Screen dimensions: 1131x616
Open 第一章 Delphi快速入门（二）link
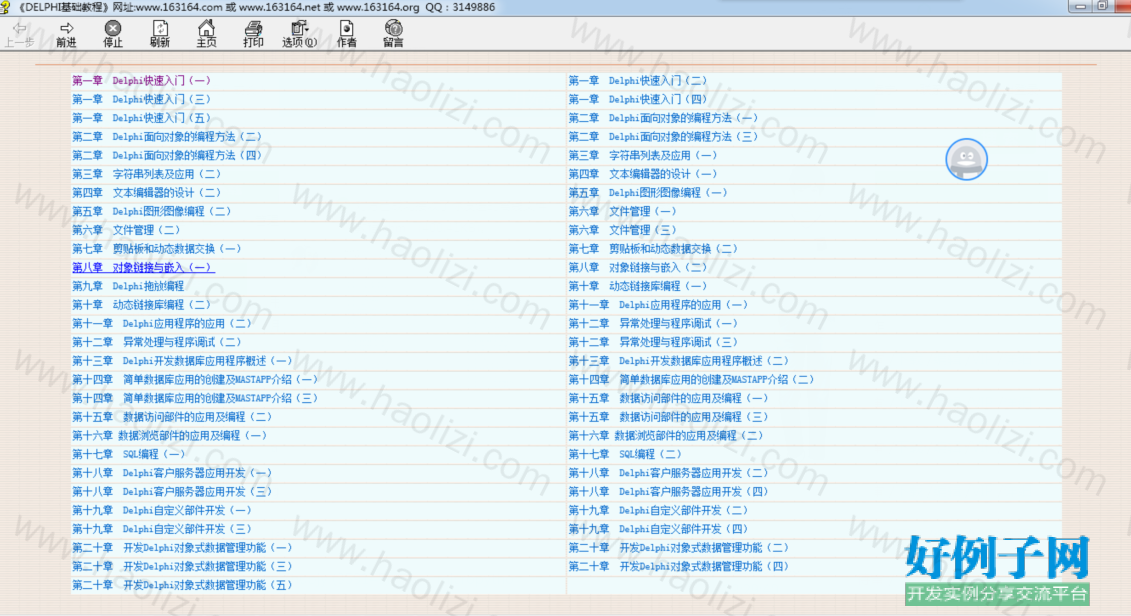[638, 81]
